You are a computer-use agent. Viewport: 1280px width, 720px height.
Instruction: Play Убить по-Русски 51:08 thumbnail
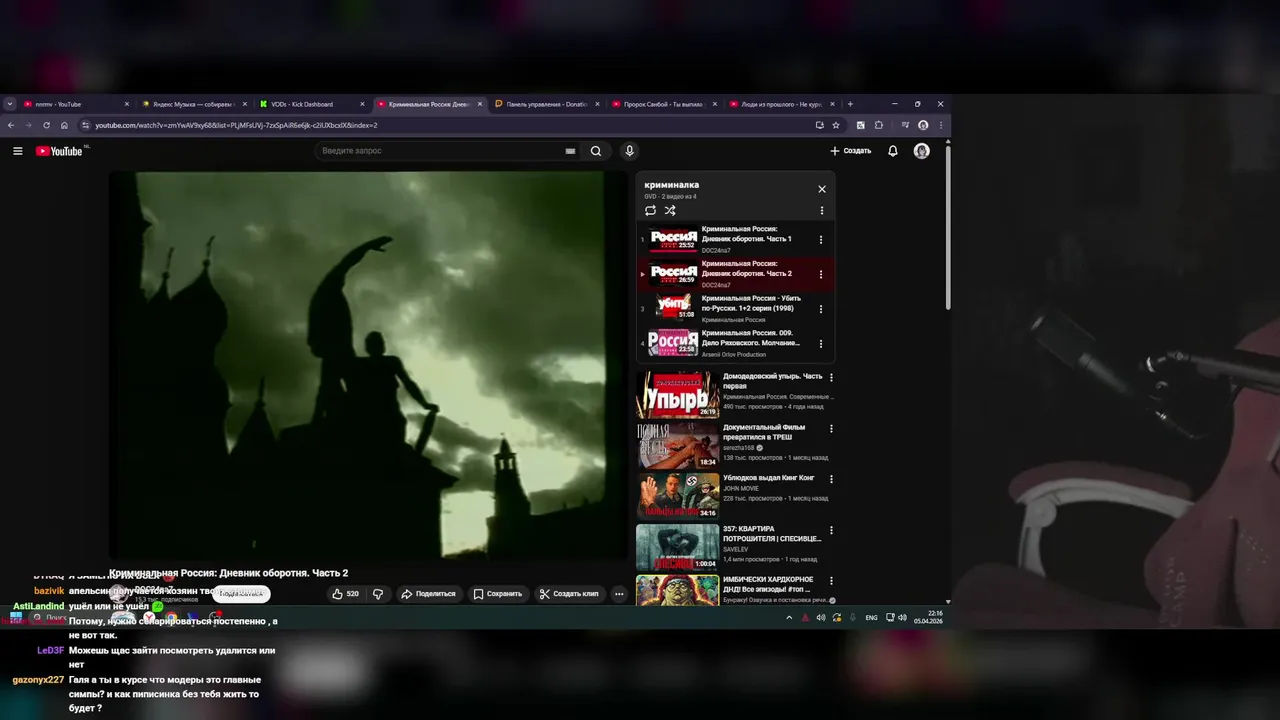tap(673, 309)
